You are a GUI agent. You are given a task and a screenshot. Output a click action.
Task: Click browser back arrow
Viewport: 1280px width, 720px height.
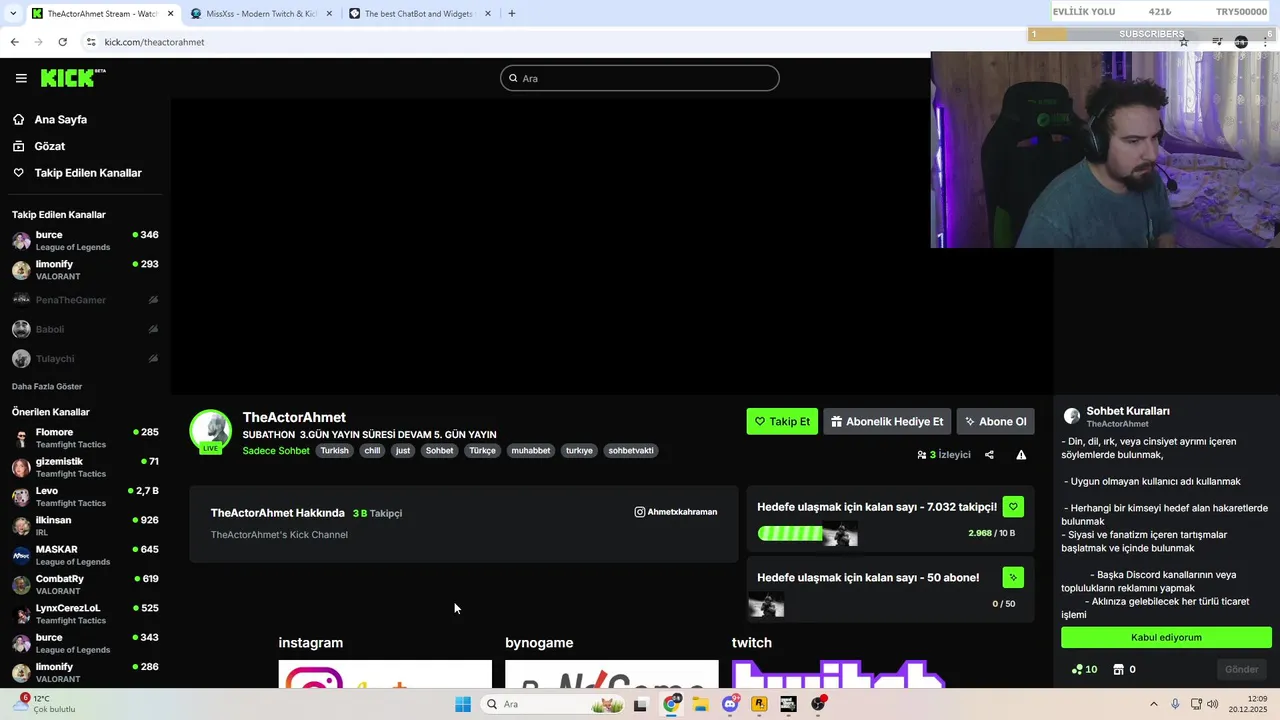14,42
